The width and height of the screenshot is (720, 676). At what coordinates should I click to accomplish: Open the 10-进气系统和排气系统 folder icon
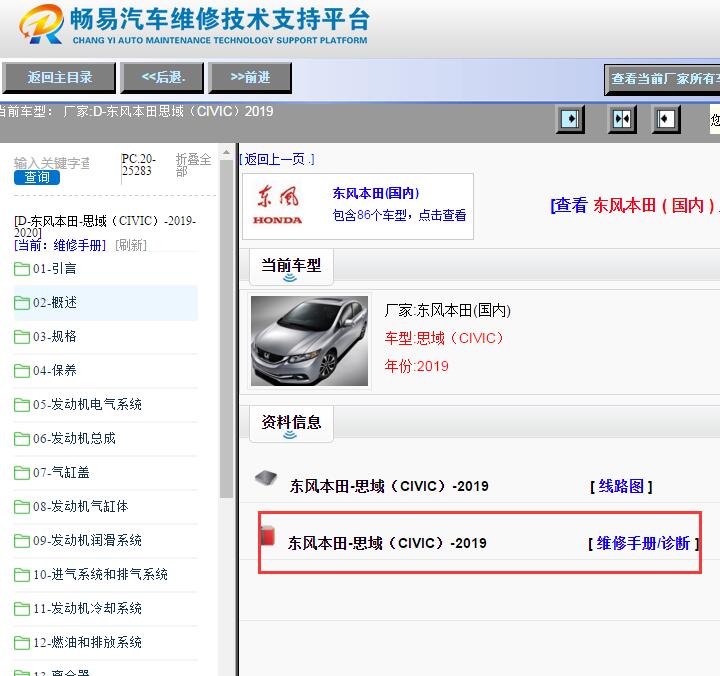[x=22, y=575]
